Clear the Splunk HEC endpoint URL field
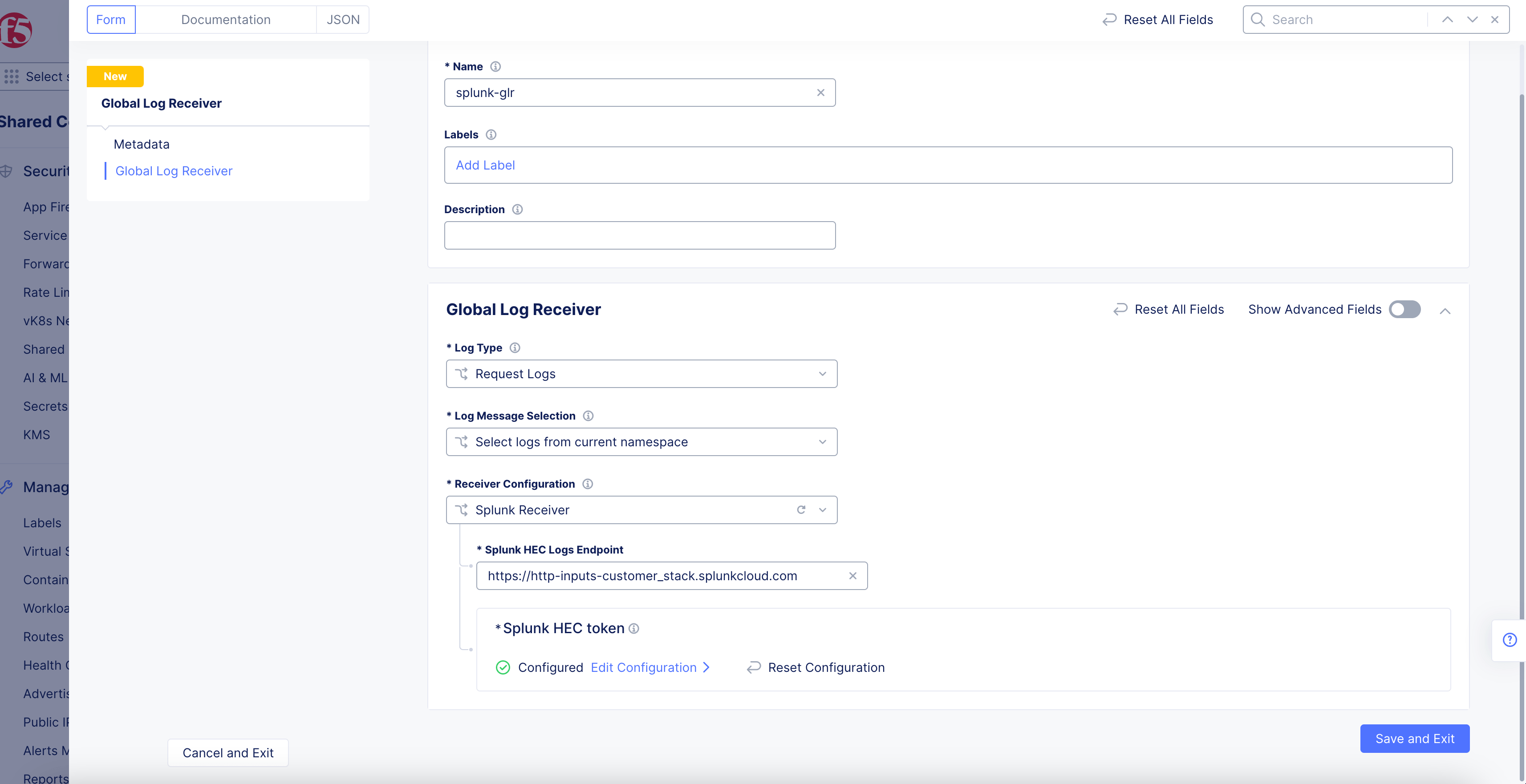The width and height of the screenshot is (1526, 784). tap(852, 576)
